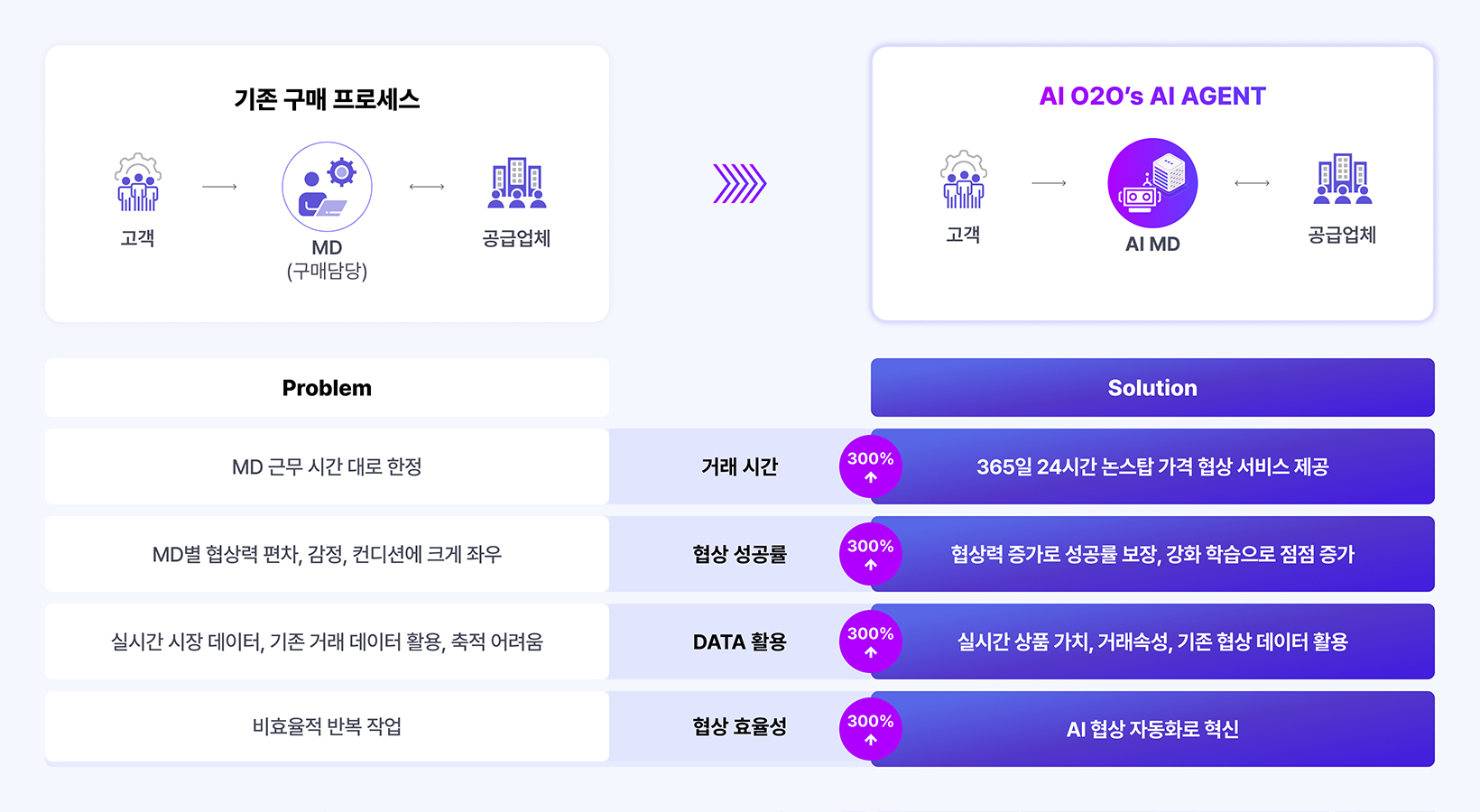This screenshot has height=812, width=1480.
Task: Click the MD purchasing manager icon
Action: click(x=327, y=187)
